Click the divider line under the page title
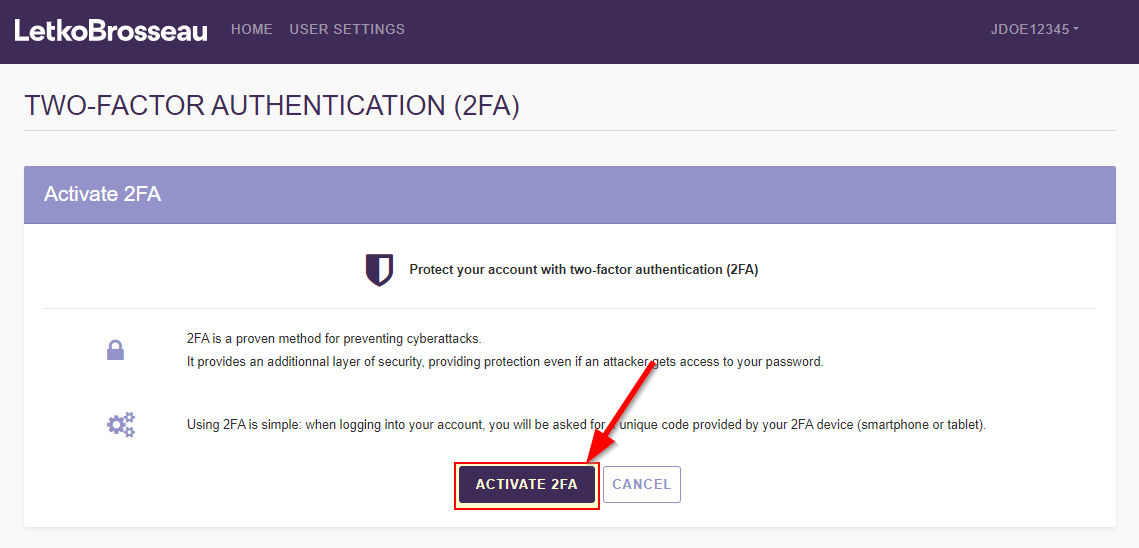 [x=569, y=130]
